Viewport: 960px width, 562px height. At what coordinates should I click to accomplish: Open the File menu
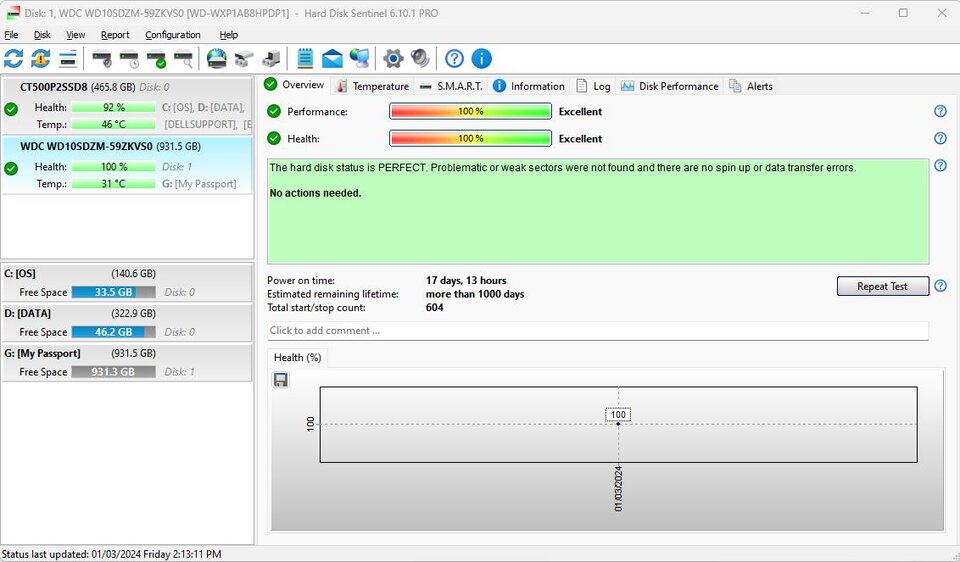11,35
